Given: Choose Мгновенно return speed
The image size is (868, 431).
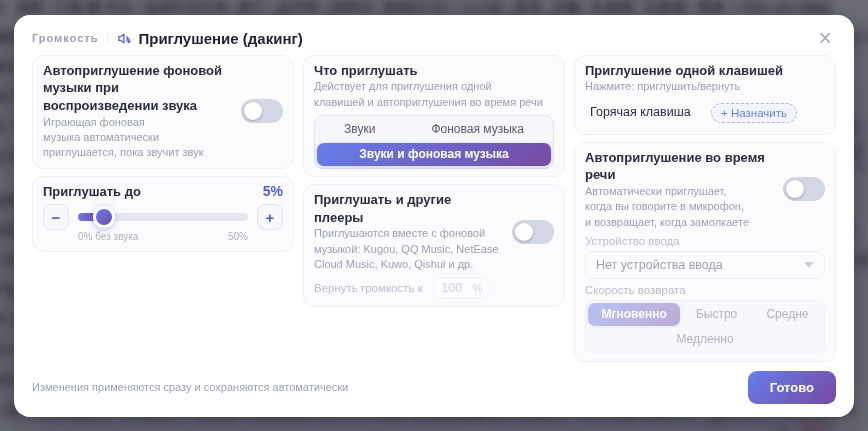Looking at the screenshot, I should coord(634,314).
